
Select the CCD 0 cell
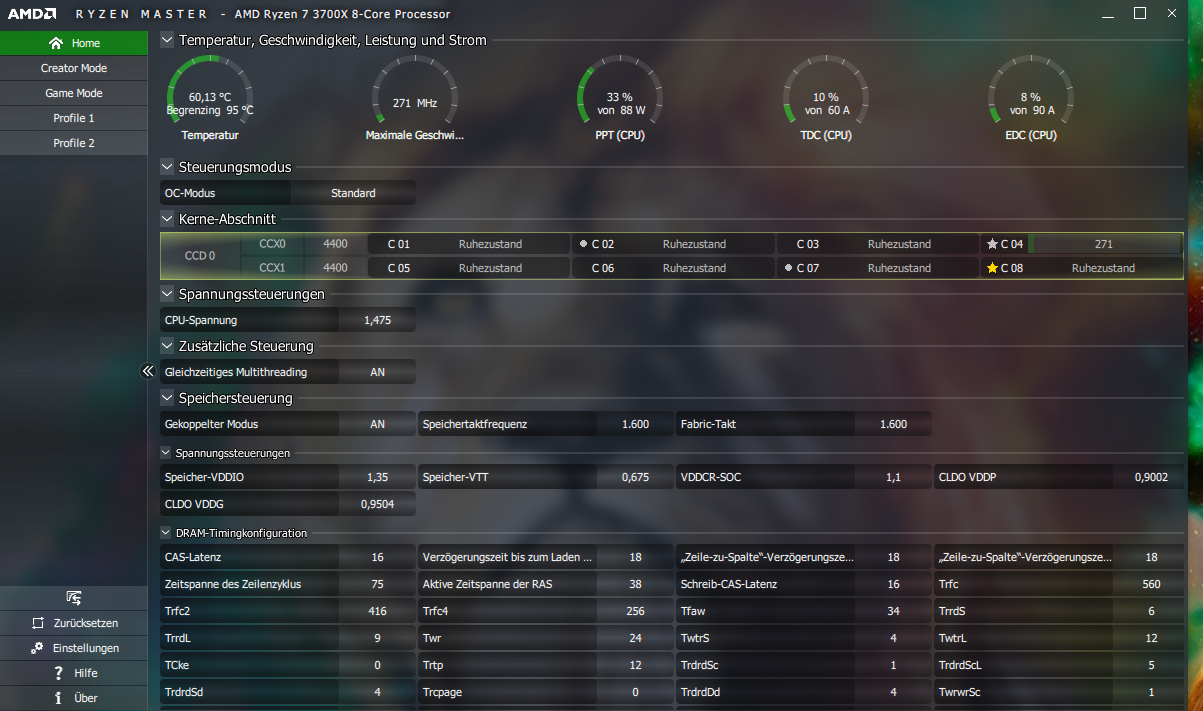[x=200, y=256]
